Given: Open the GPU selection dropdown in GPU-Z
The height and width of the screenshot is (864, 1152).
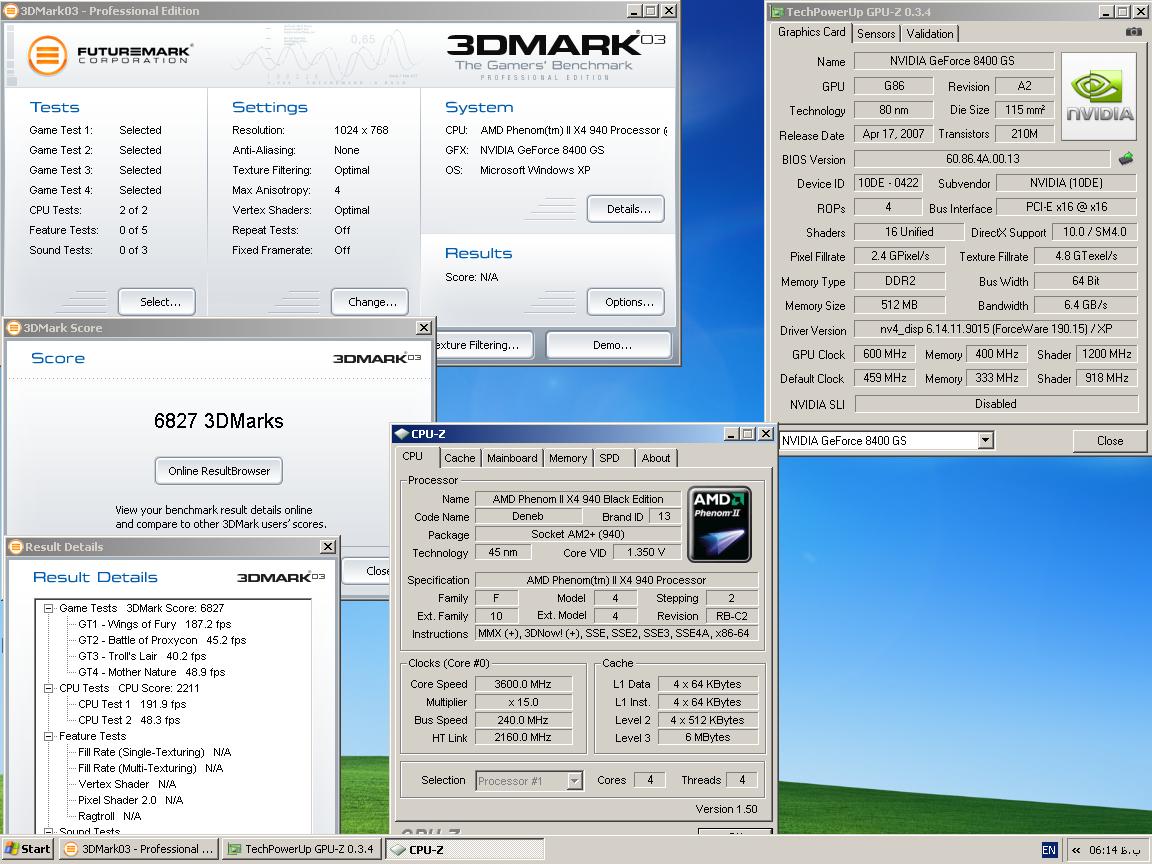Looking at the screenshot, I should coord(986,440).
